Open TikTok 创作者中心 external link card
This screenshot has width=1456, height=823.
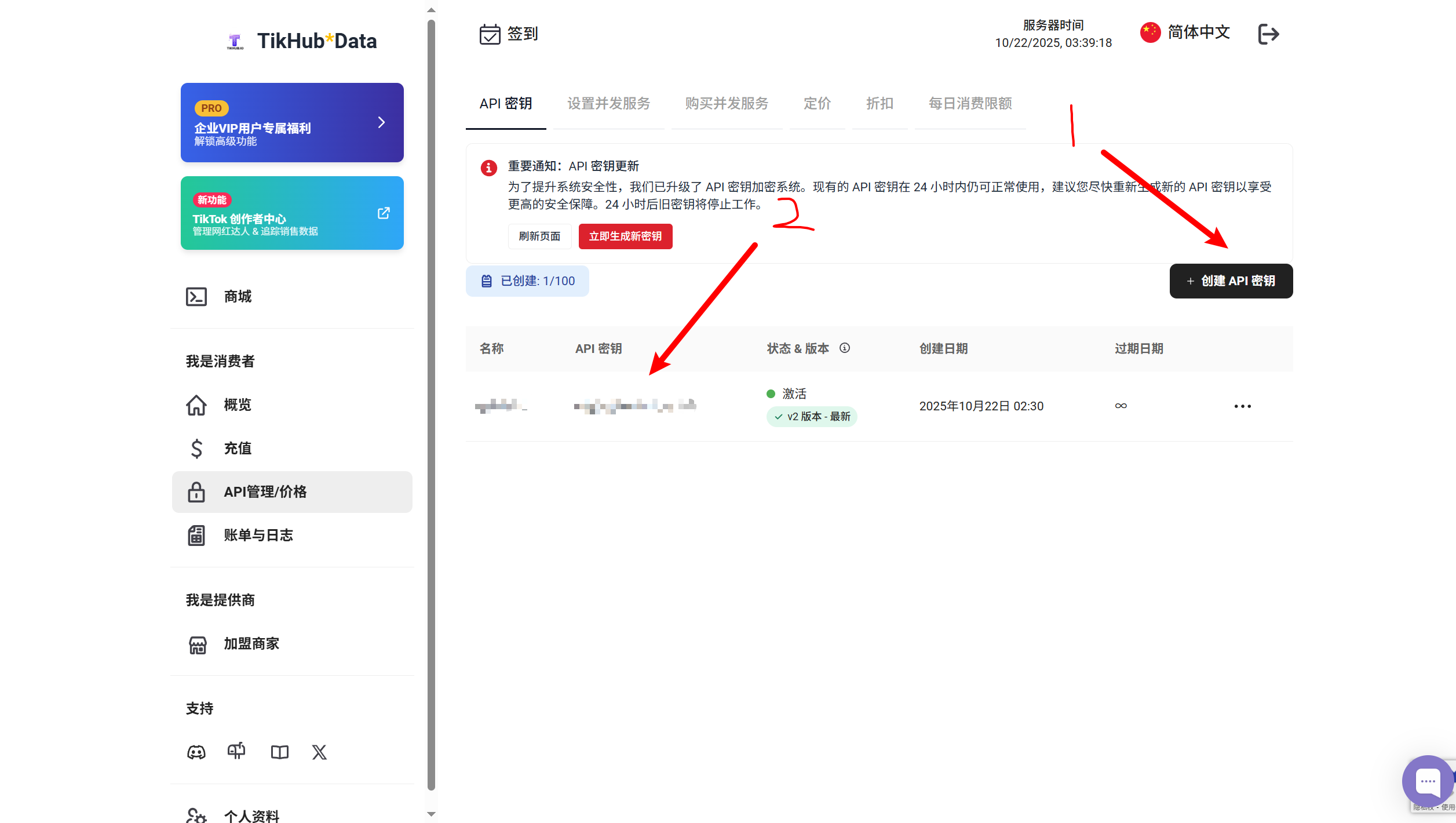[x=292, y=213]
